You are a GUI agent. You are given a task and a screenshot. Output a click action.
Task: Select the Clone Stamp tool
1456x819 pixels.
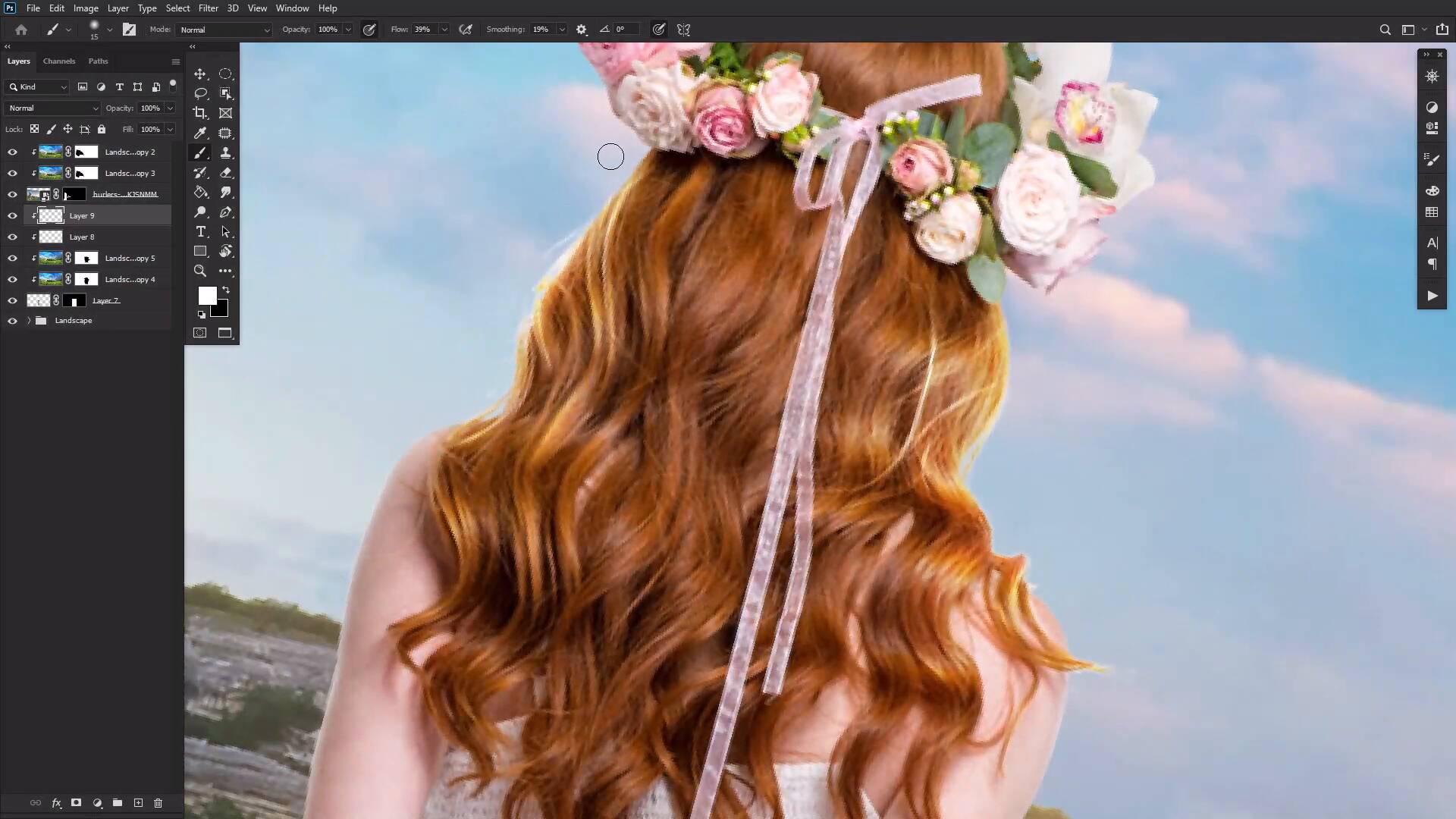(x=226, y=152)
